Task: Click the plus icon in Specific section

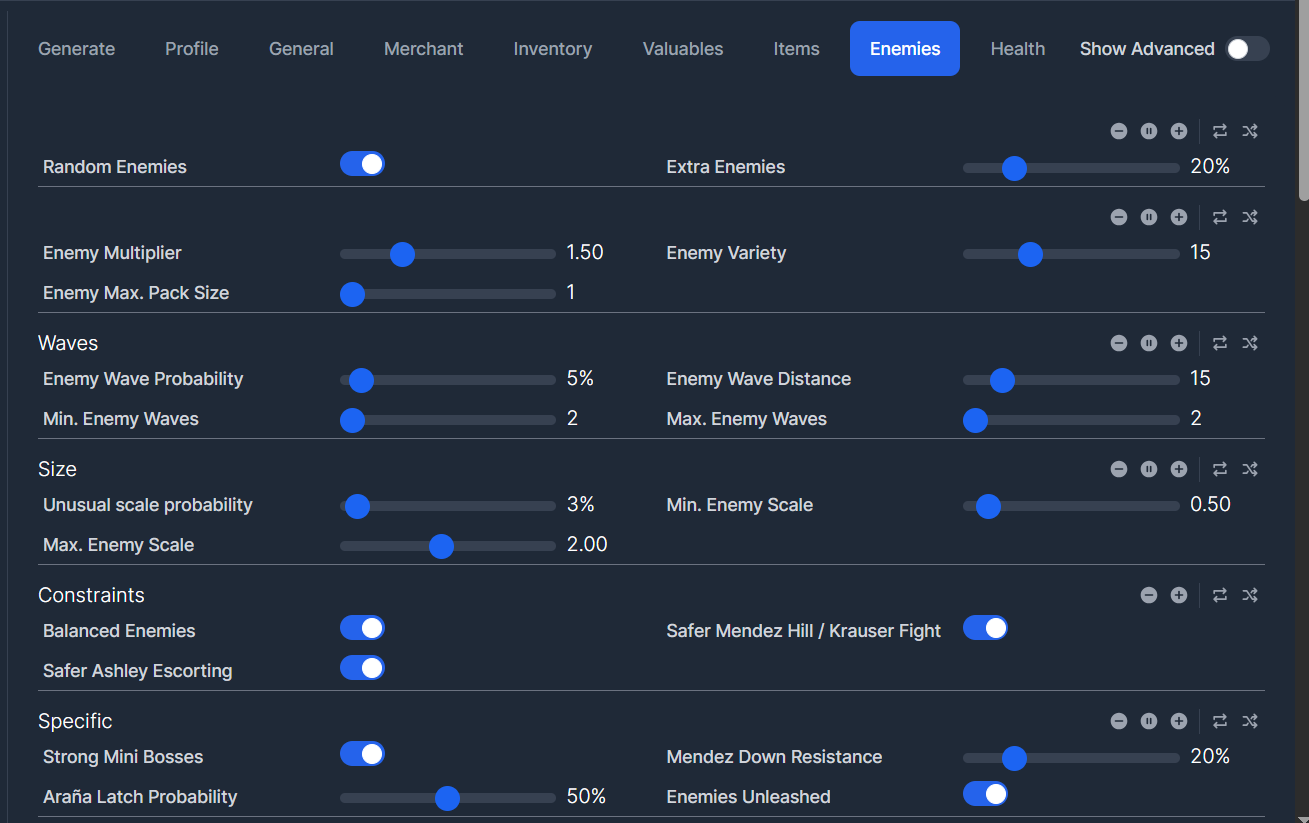Action: coord(1179,721)
